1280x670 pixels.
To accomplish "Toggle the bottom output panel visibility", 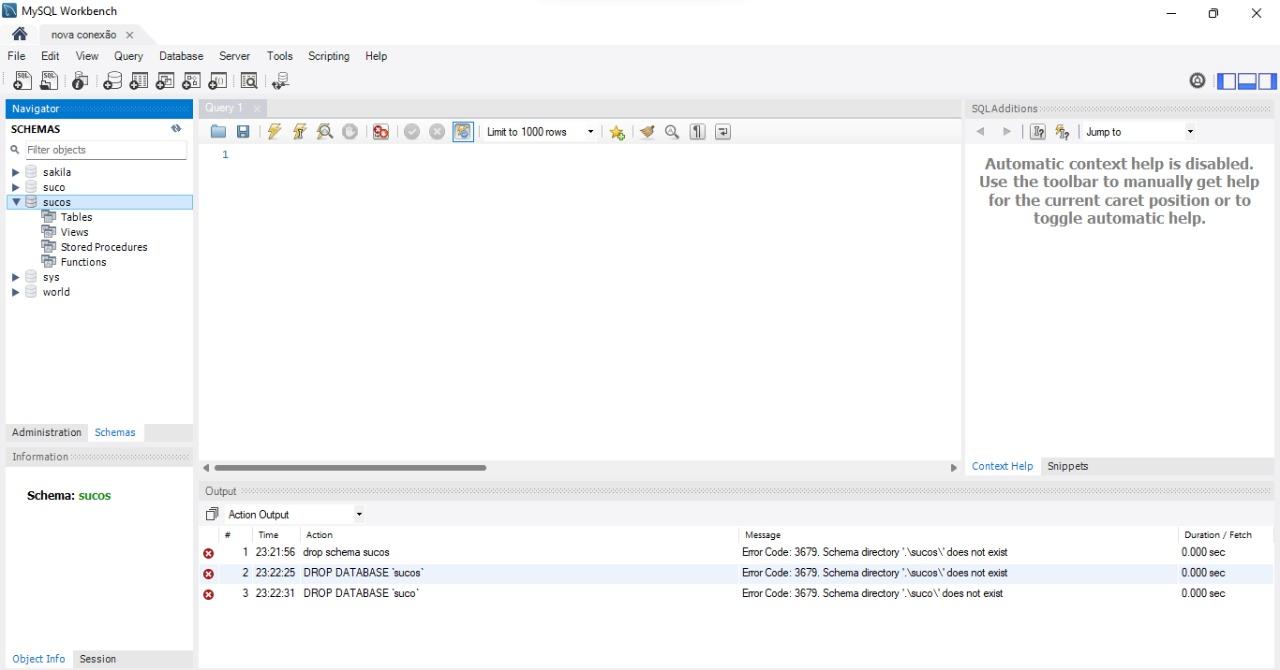I will [x=1247, y=81].
